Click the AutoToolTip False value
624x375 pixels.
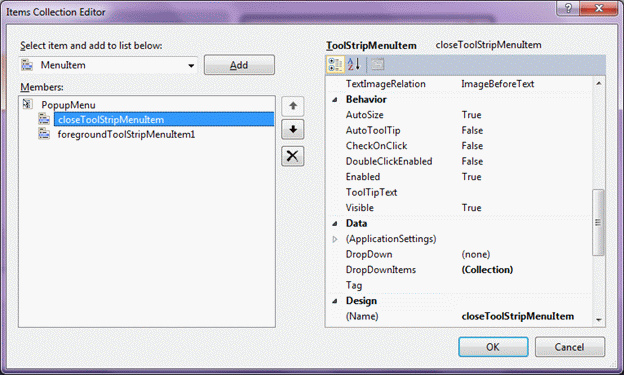472,131
